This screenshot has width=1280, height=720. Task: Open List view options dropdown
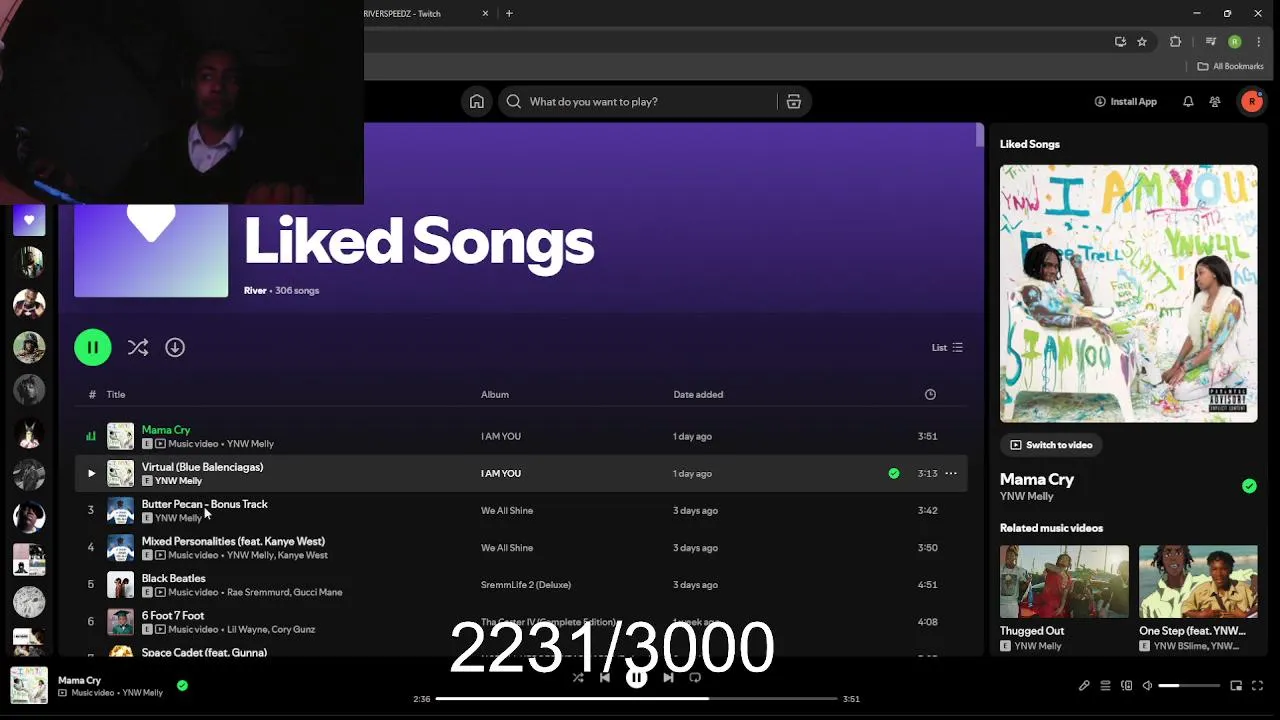(947, 347)
